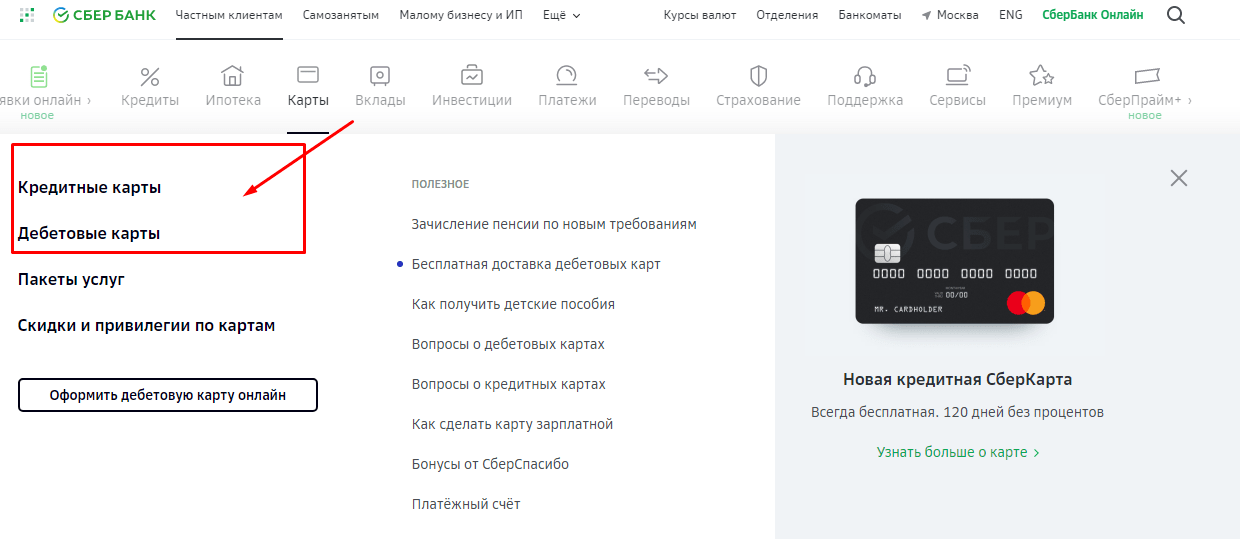Open Платёжный счёт link
The width and height of the screenshot is (1240, 539).
[x=466, y=504]
